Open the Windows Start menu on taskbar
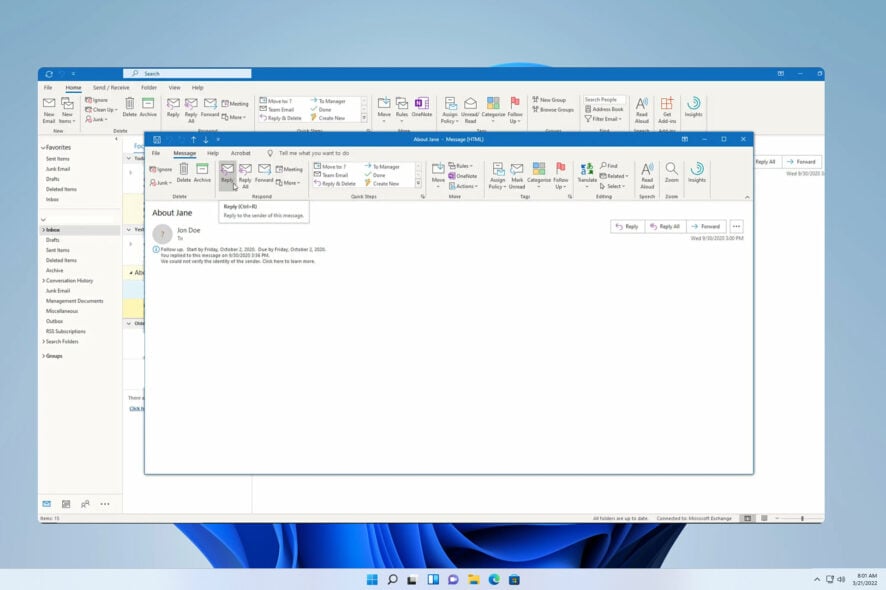This screenshot has width=886, height=590. [372, 579]
